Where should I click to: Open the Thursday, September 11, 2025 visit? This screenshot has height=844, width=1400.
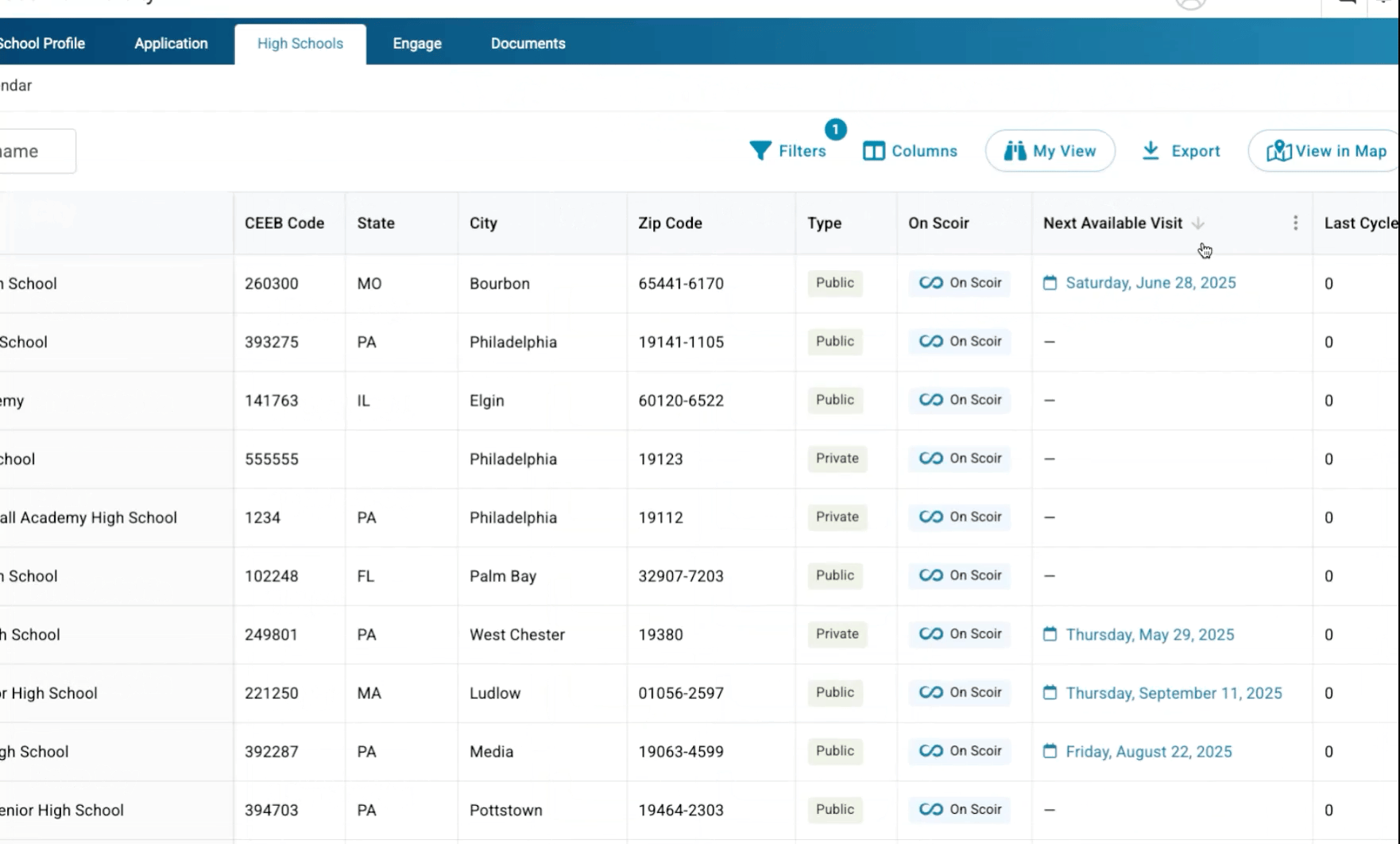pos(1173,693)
